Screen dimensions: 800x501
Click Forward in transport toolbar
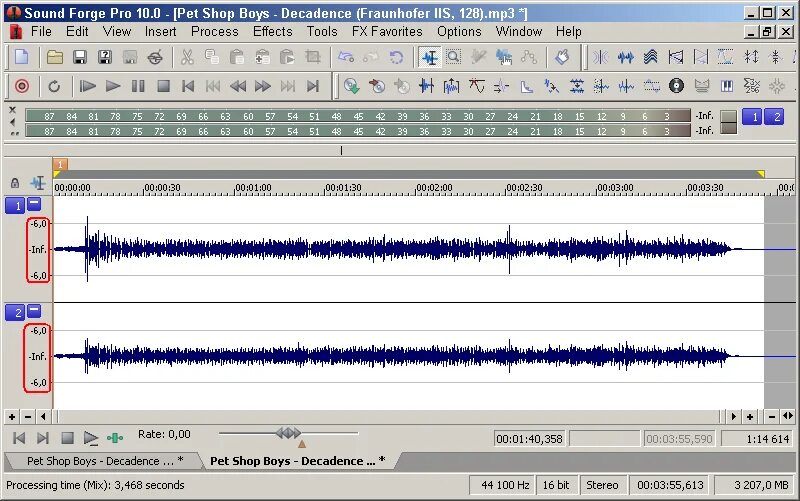(263, 86)
